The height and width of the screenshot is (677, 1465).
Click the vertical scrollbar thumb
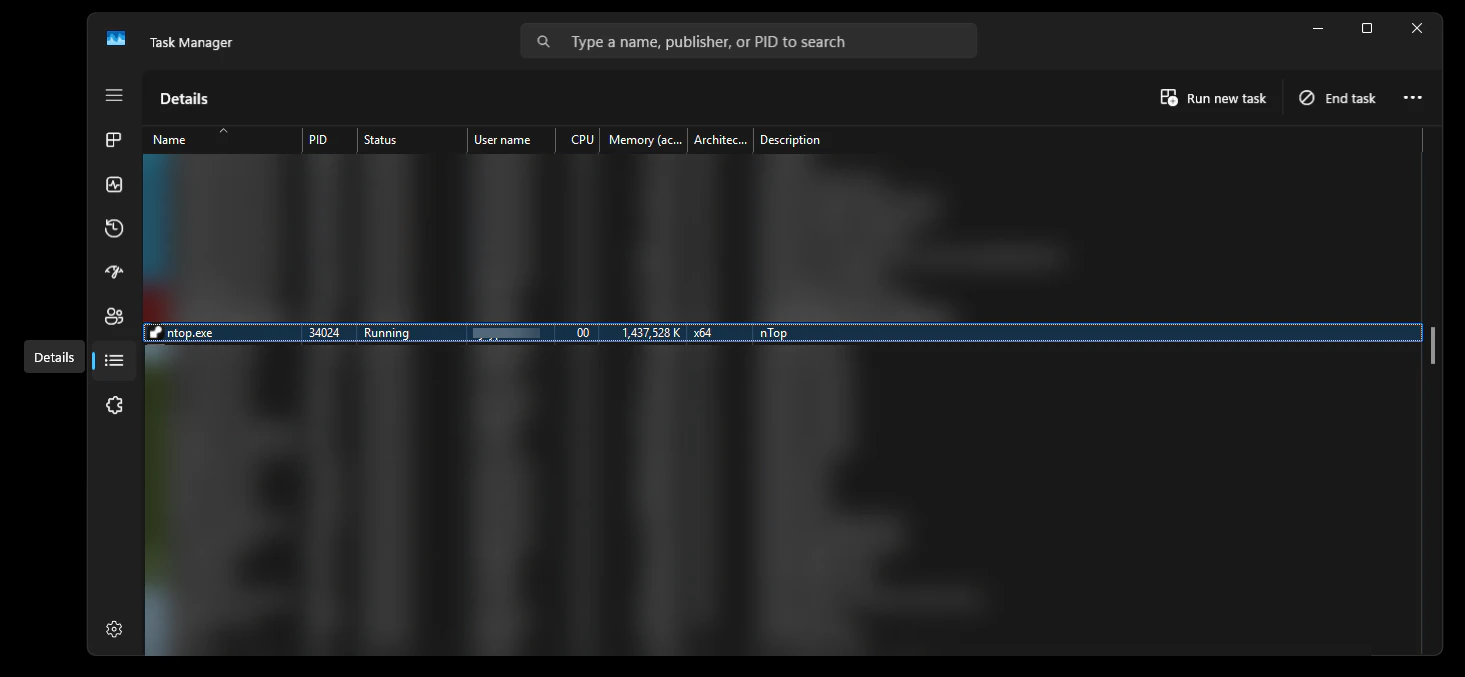click(1432, 346)
